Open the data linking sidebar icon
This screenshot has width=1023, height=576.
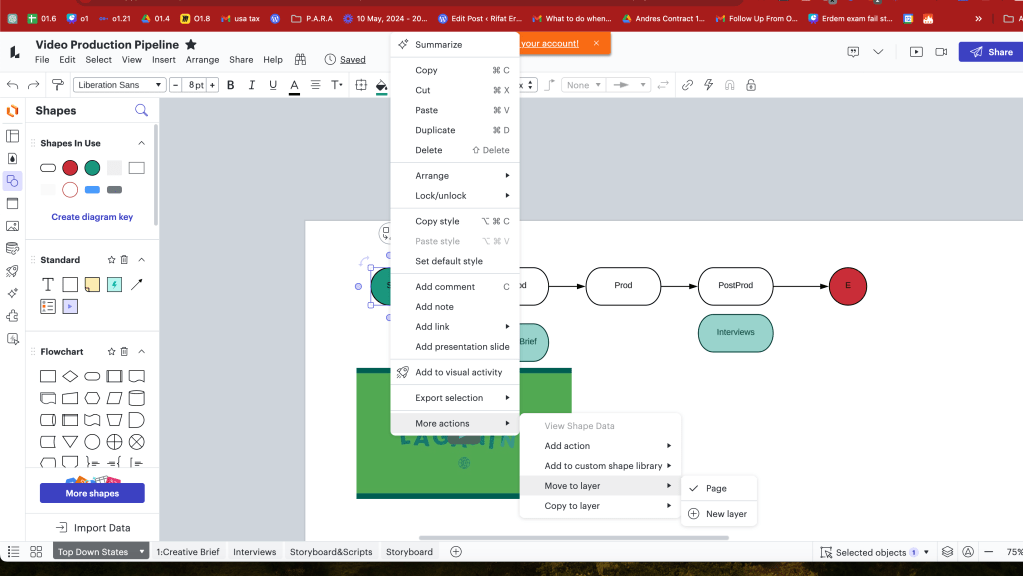12,249
